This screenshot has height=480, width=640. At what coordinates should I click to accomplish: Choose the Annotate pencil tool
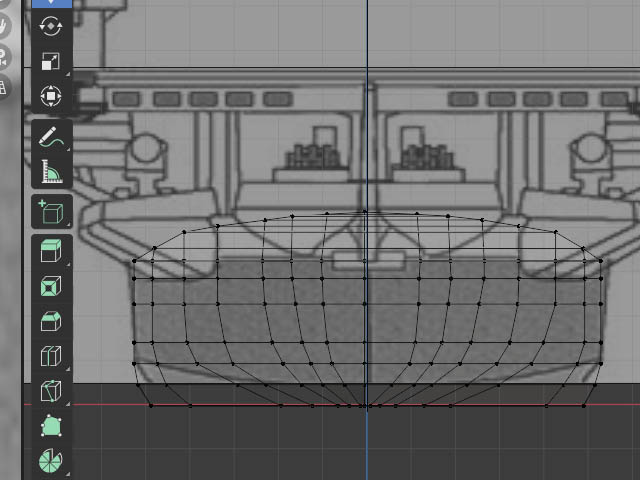51,136
